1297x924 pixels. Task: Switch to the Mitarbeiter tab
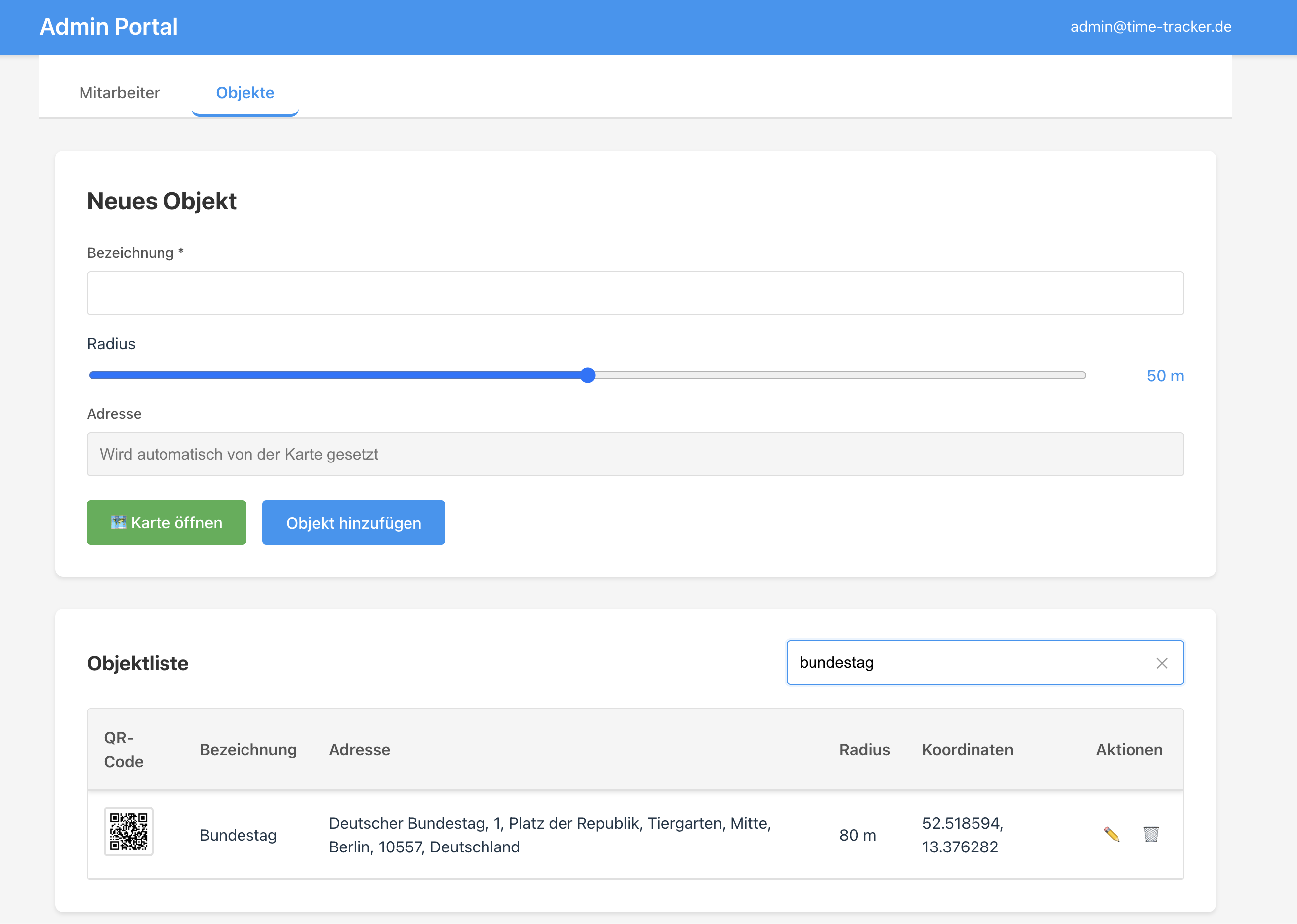[x=120, y=93]
